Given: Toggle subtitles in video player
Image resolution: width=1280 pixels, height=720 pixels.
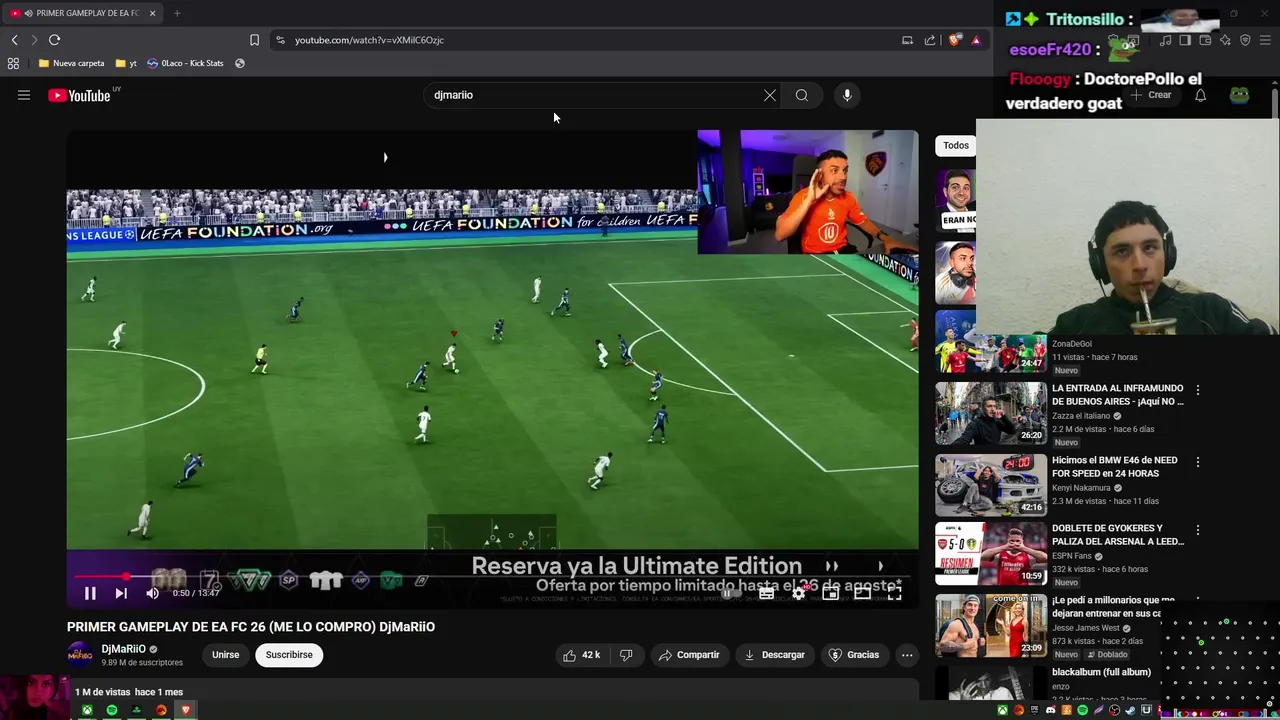Looking at the screenshot, I should click(766, 593).
